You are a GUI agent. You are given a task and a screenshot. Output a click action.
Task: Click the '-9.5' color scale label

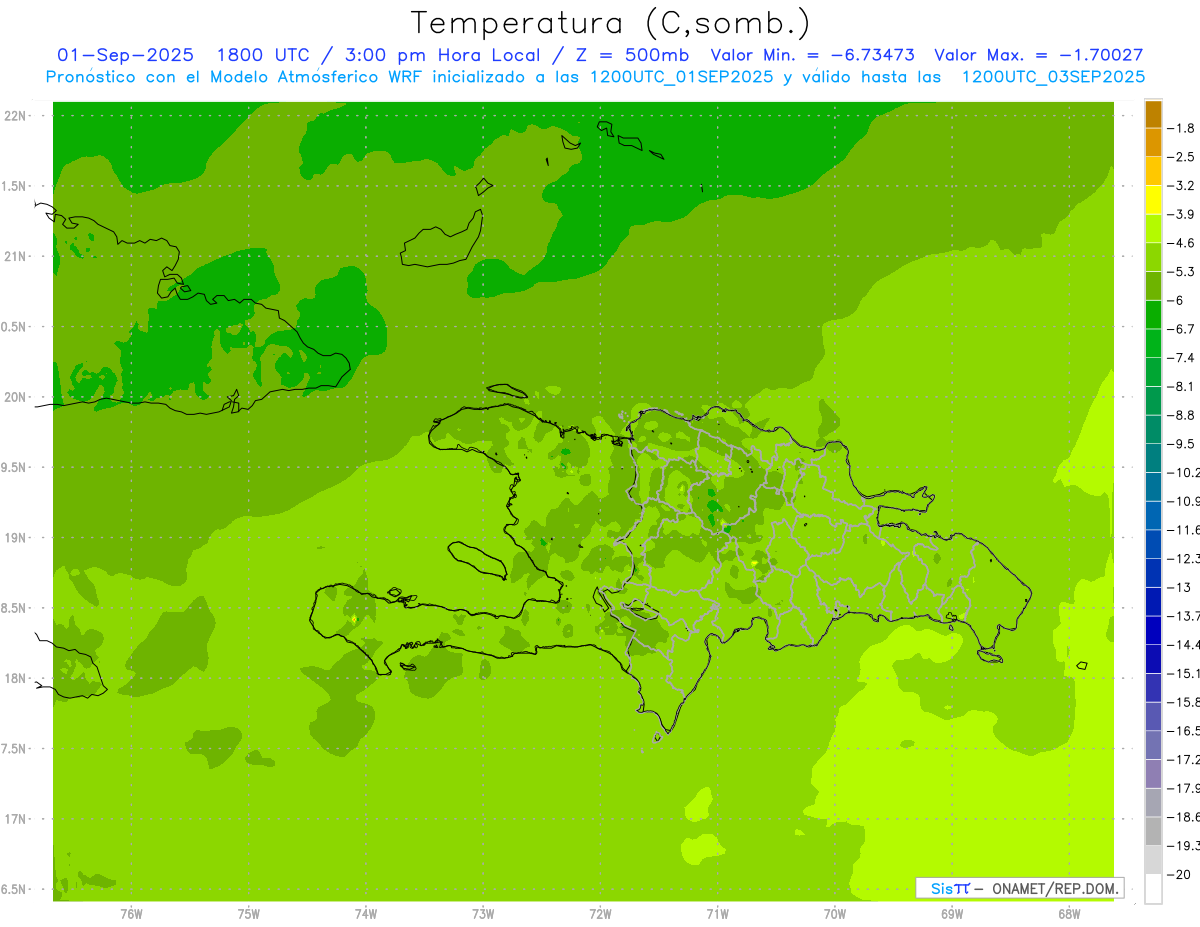pyautogui.click(x=1181, y=444)
